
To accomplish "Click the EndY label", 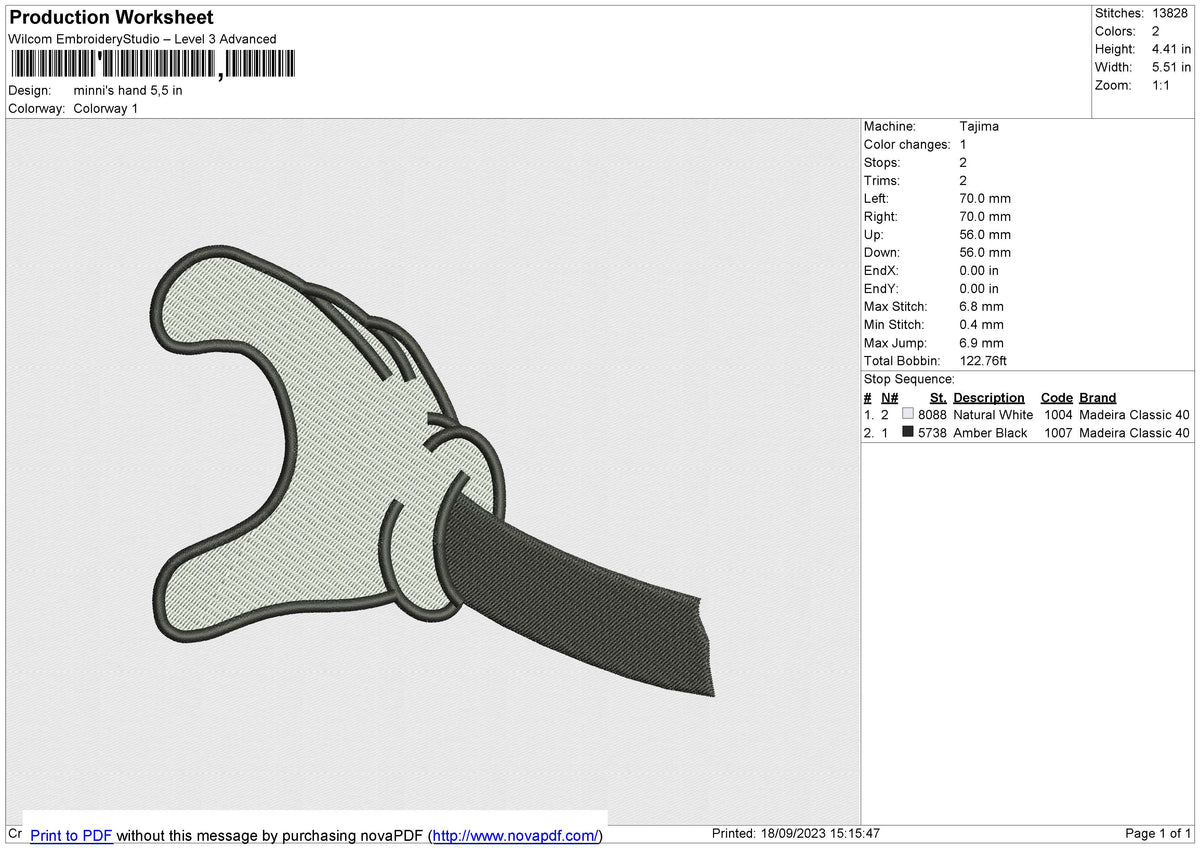I will [882, 288].
